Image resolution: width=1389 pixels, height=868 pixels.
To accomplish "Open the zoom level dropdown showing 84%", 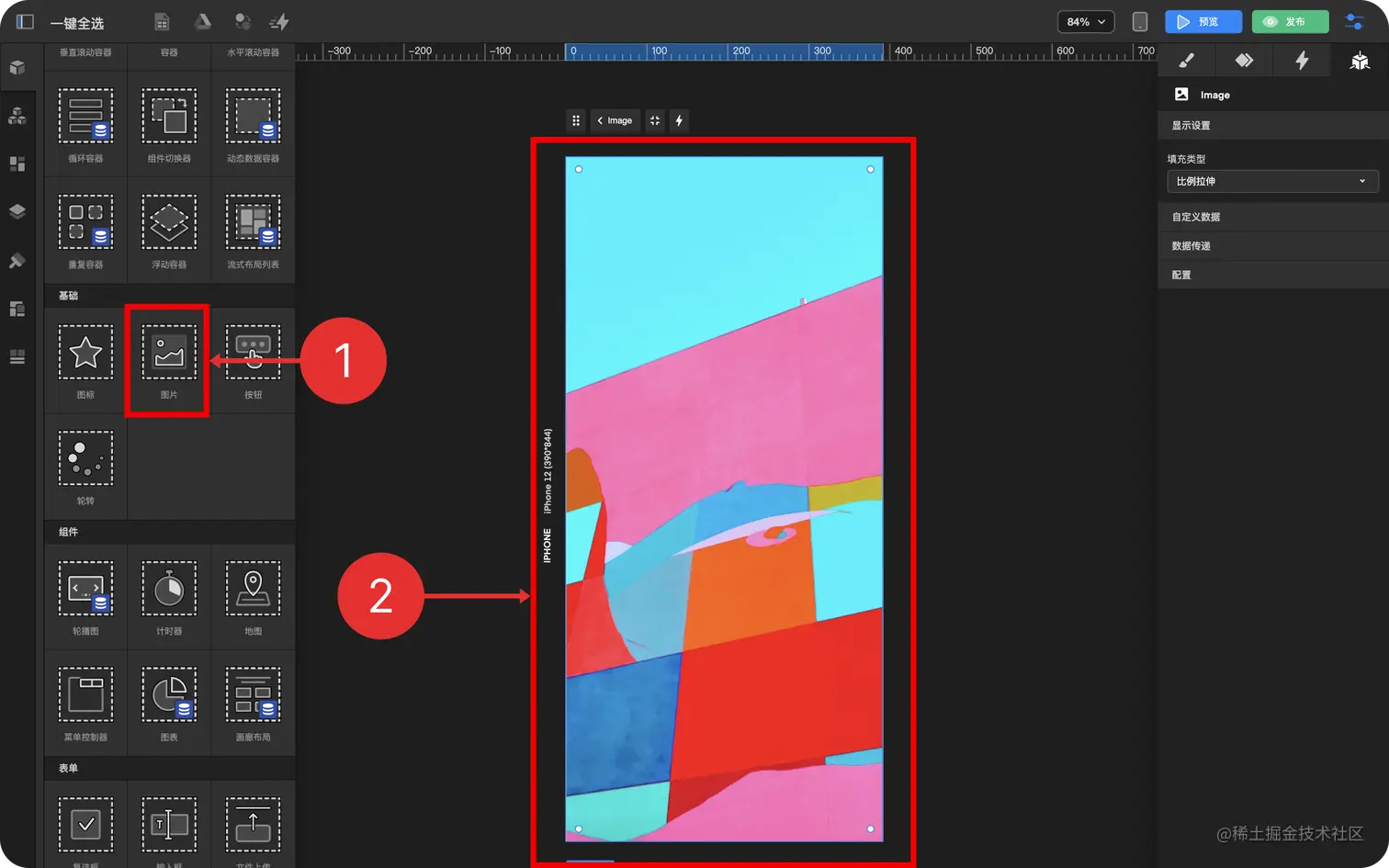I will click(x=1086, y=21).
